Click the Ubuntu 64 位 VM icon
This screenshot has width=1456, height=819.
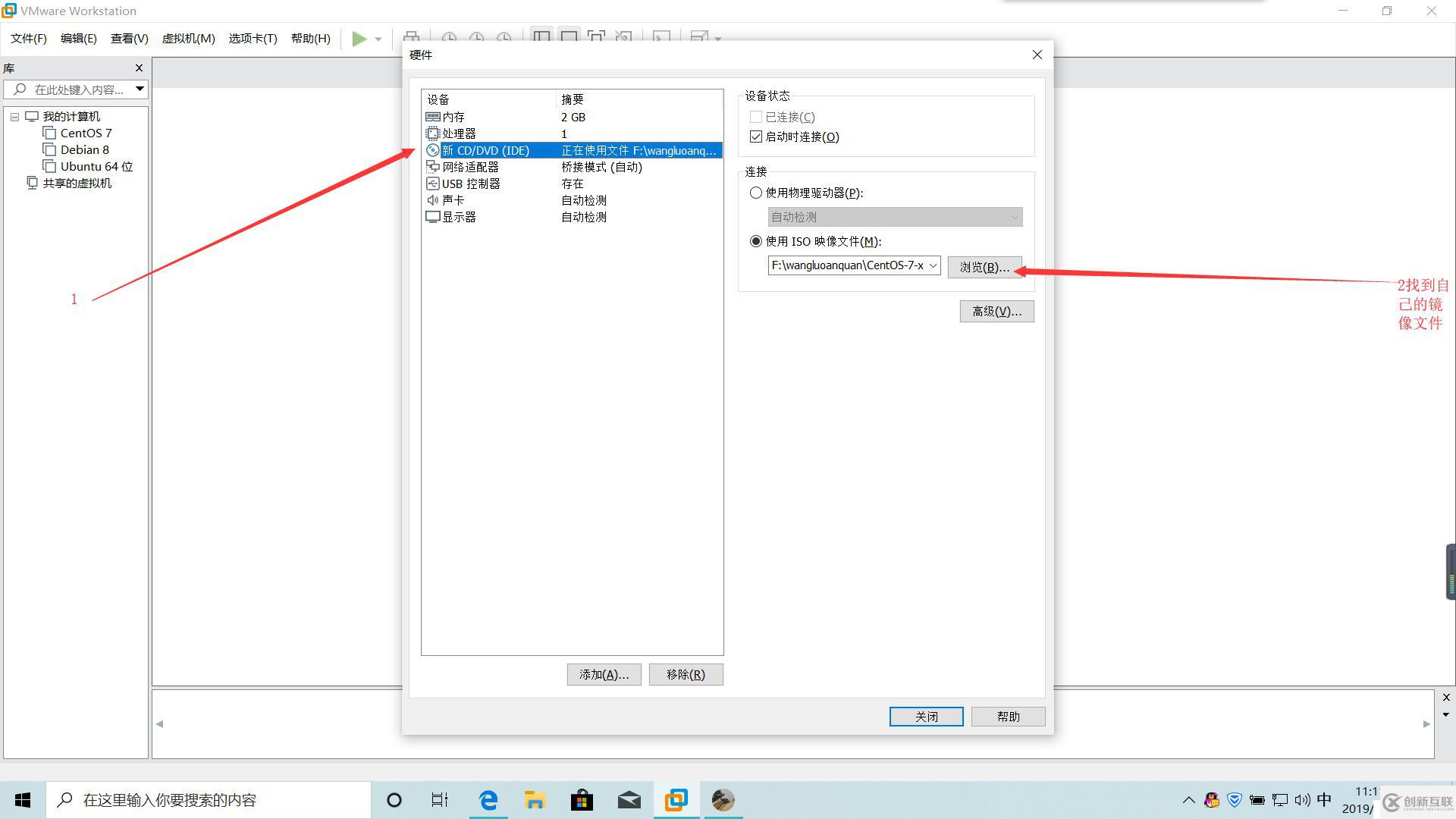click(49, 167)
